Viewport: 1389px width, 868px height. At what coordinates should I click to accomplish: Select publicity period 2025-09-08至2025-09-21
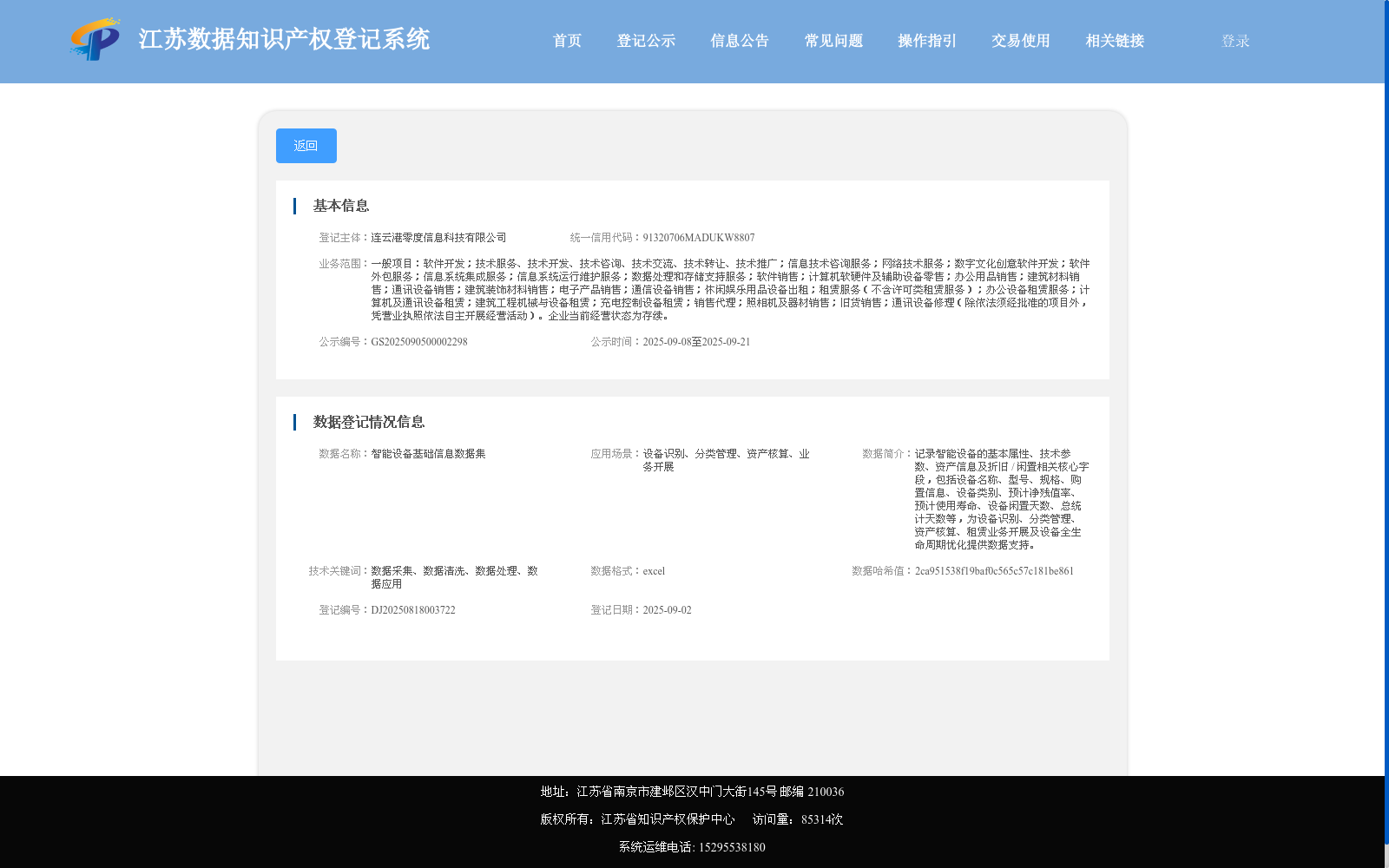(696, 342)
